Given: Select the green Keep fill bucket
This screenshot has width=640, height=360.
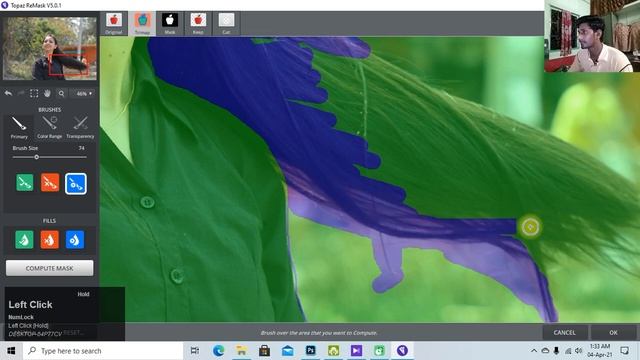Looking at the screenshot, I should coord(24,240).
